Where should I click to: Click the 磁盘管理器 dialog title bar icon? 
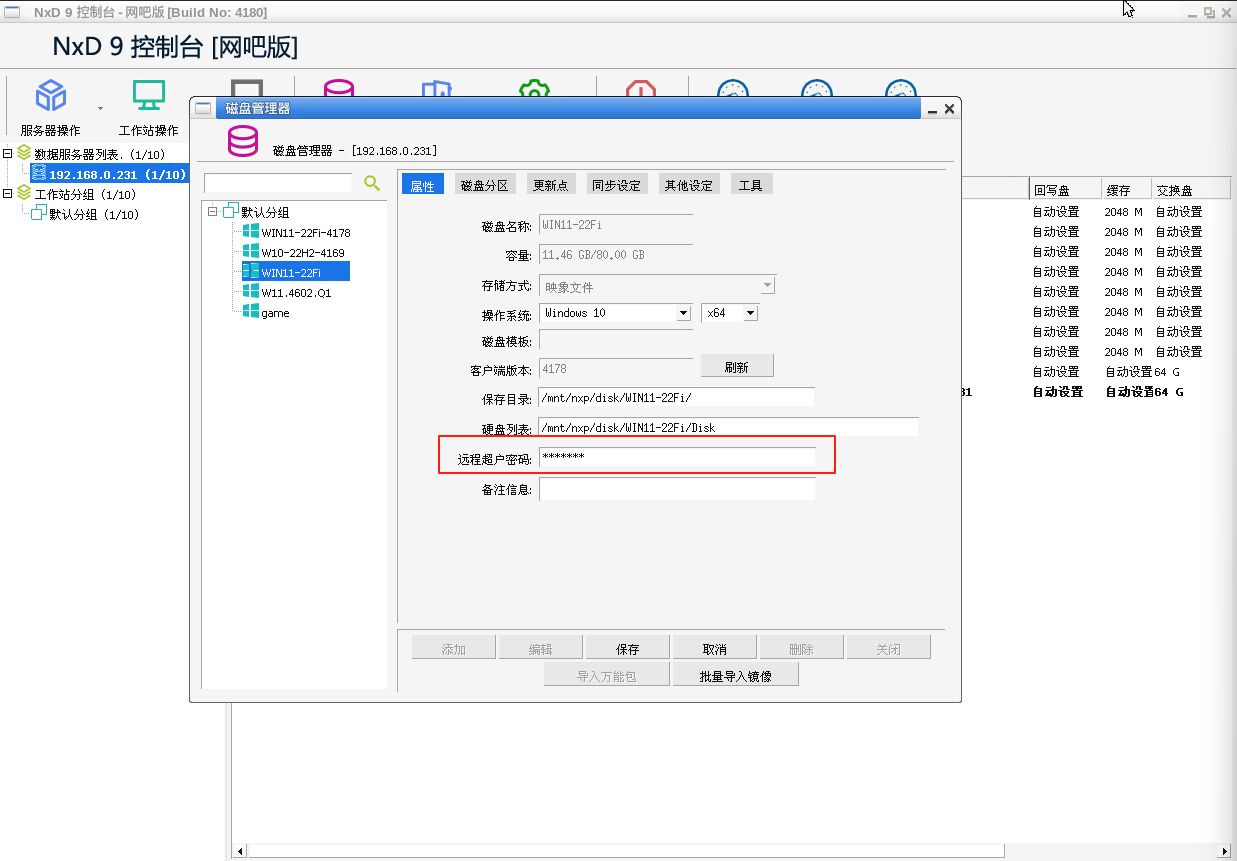tap(204, 108)
